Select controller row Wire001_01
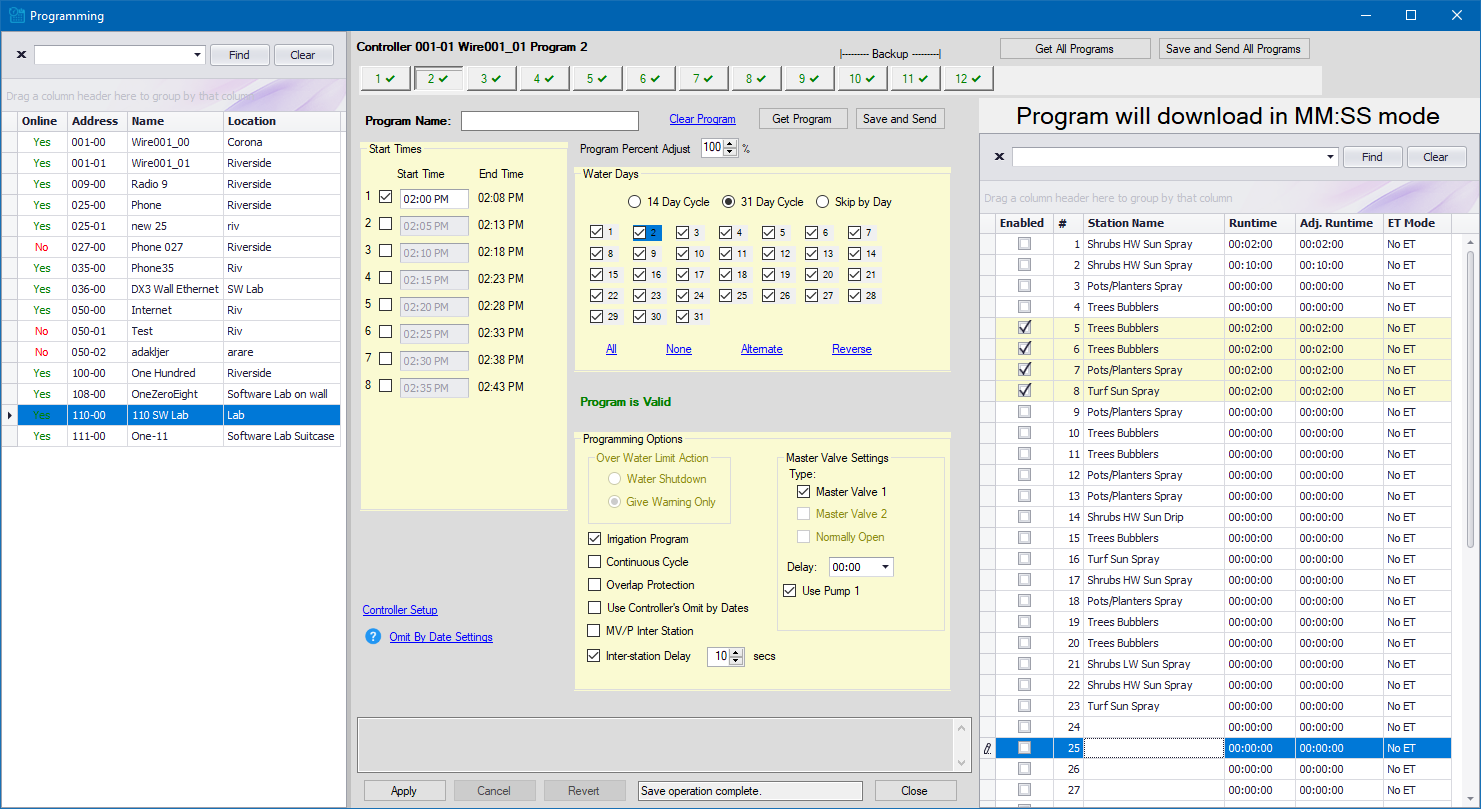The height and width of the screenshot is (809, 1481). click(171, 163)
